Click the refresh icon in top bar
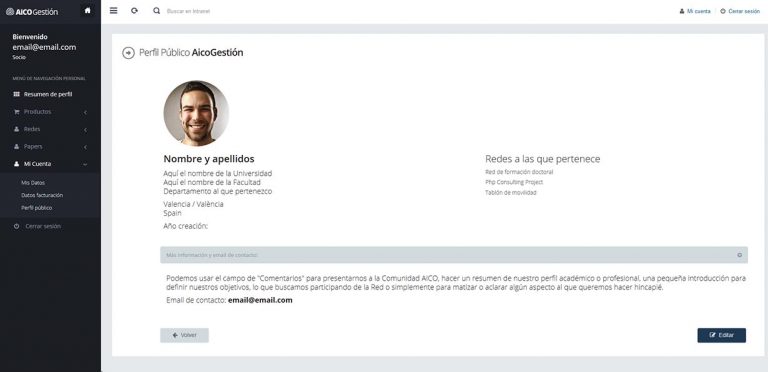The width and height of the screenshot is (768, 372). pyautogui.click(x=134, y=11)
